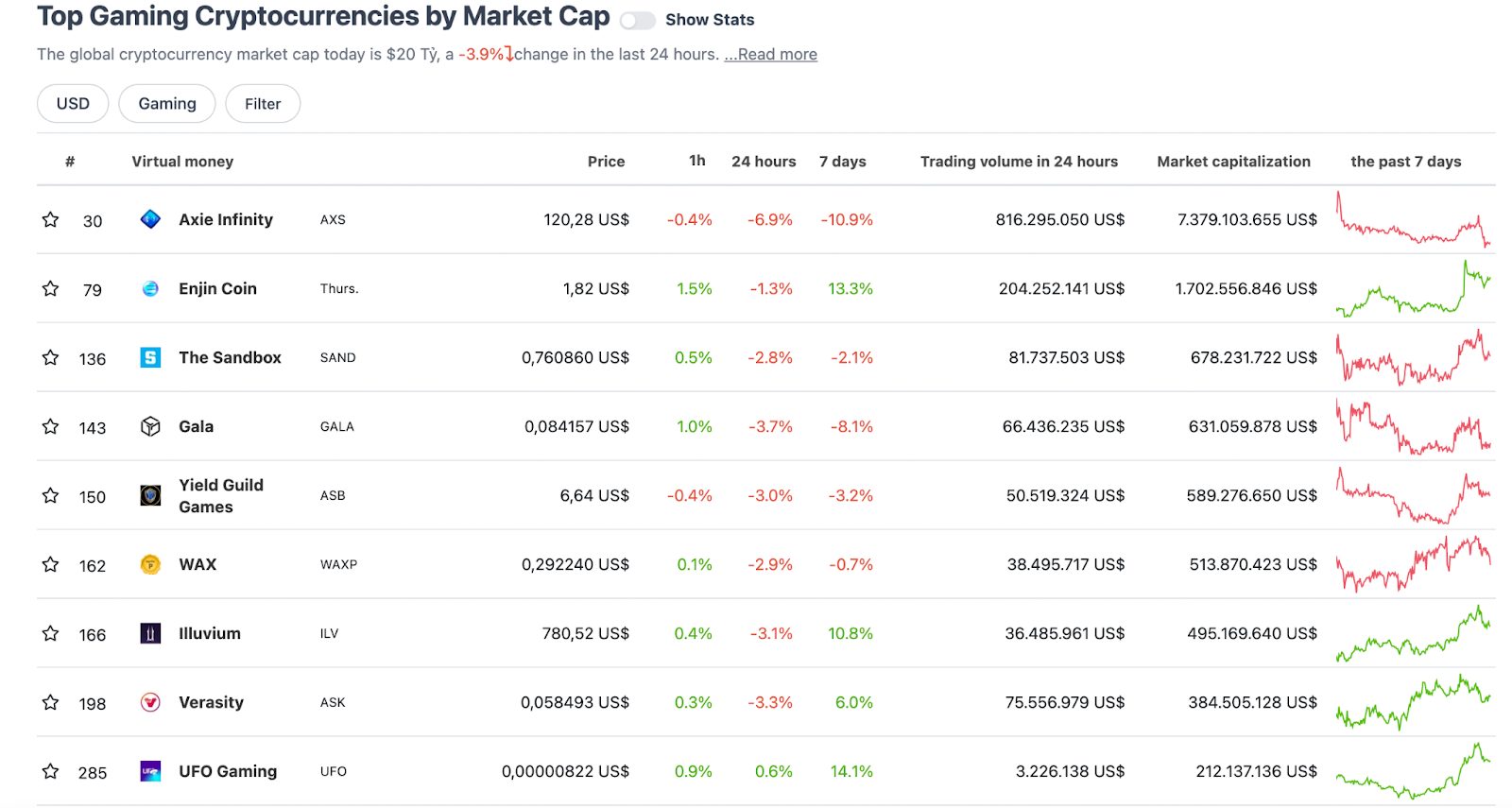Click the Illuvium logo icon

[x=150, y=633]
